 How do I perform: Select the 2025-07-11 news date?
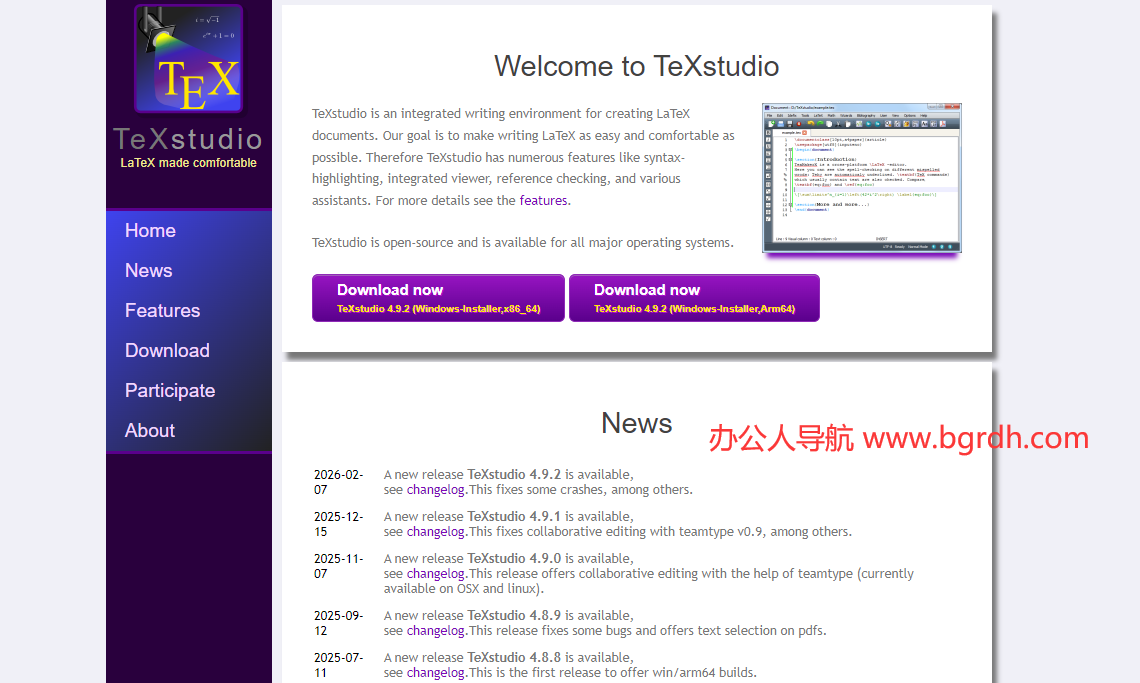click(338, 666)
